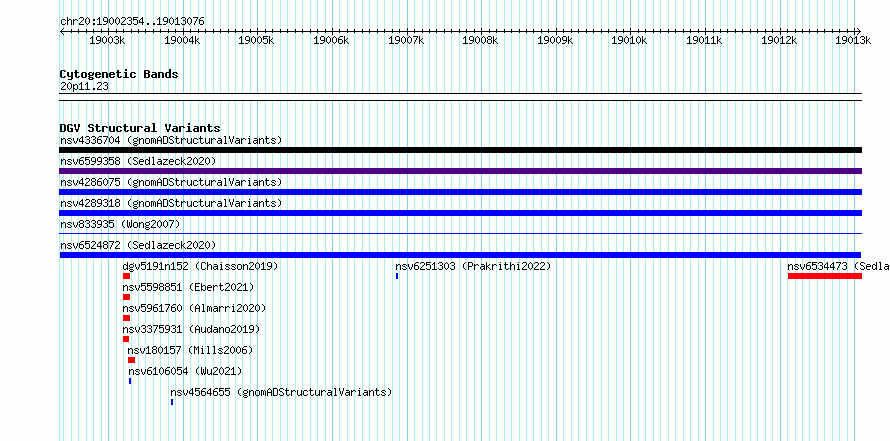Click the nsv4564655 (gnomADStructuralVariants) label
Image resolution: width=890 pixels, height=441 pixels.
[x=281, y=392]
